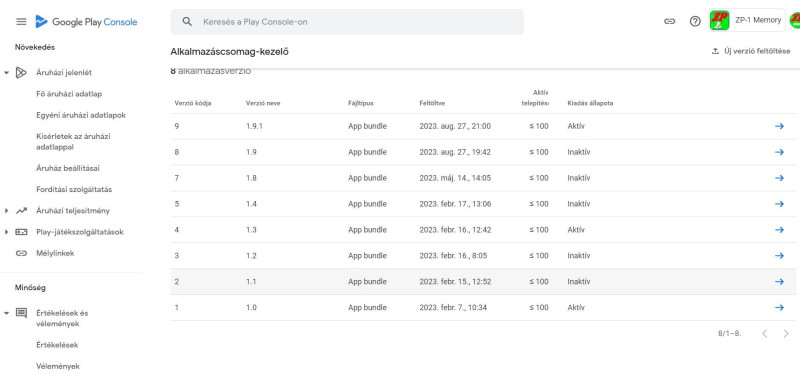Expand the Áruházi teljesítmény section
The height and width of the screenshot is (376, 800).
click(7, 211)
